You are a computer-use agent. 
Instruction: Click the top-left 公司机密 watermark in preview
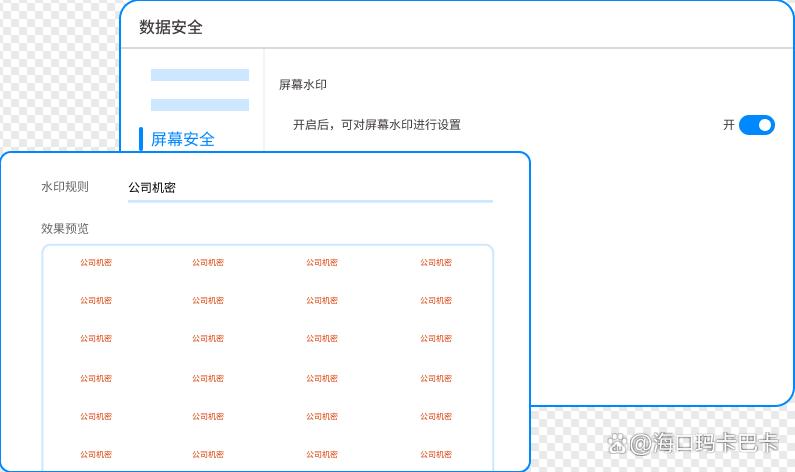96,263
